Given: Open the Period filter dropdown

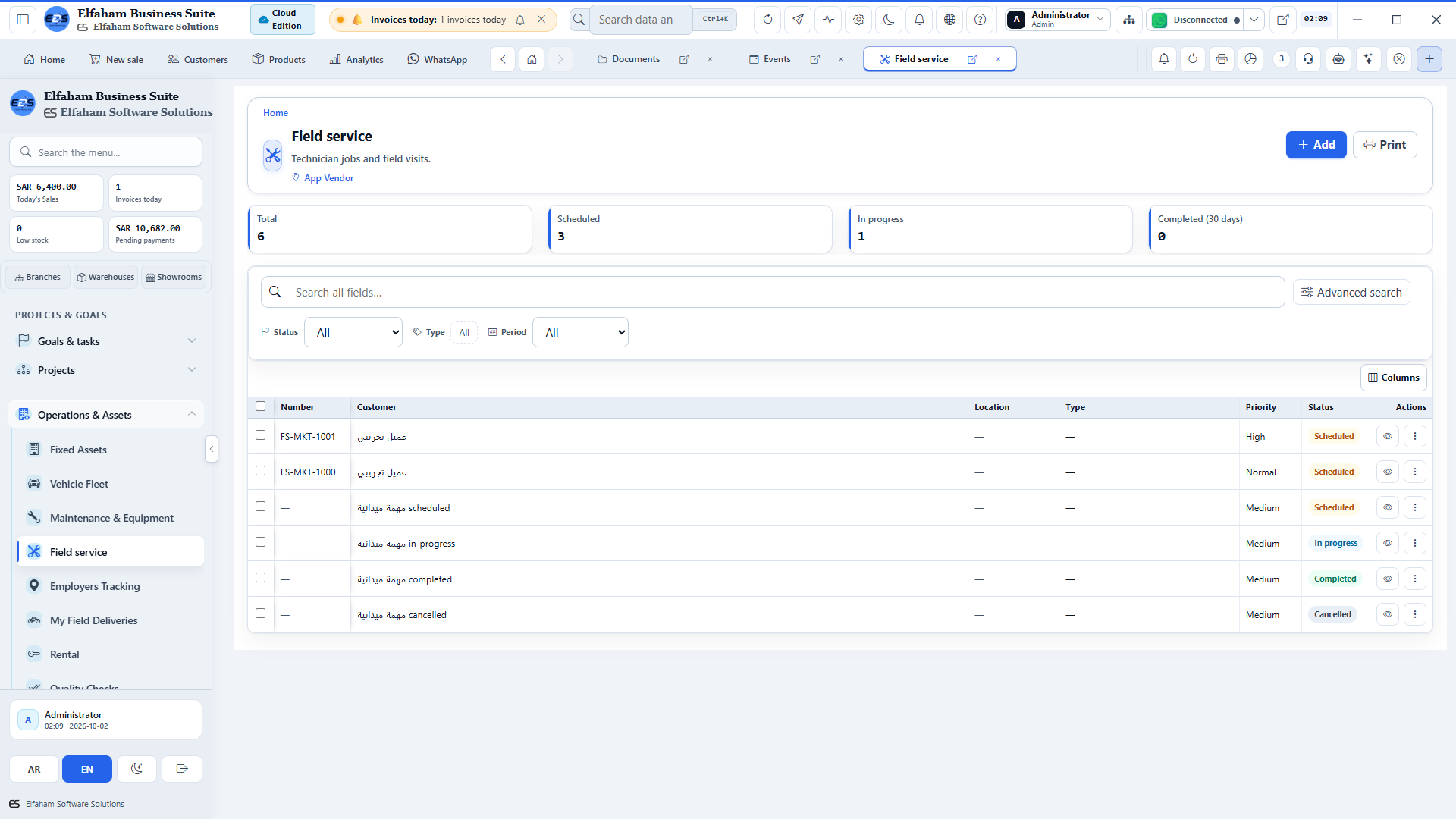Looking at the screenshot, I should pyautogui.click(x=580, y=332).
